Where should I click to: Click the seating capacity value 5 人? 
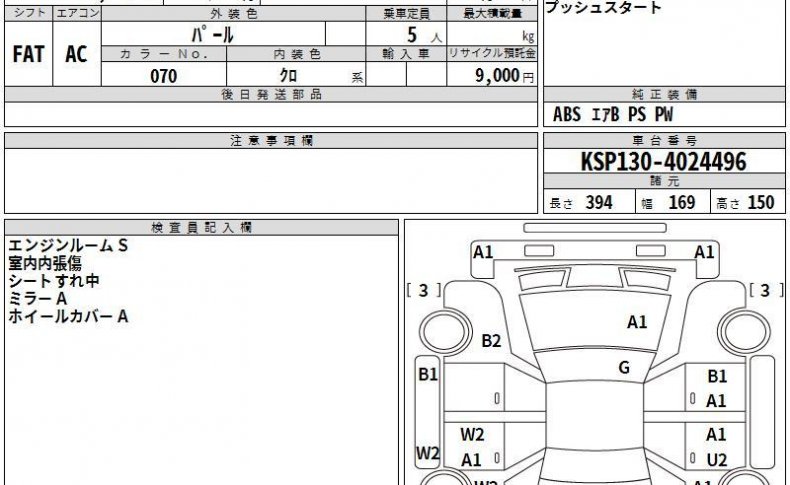(x=424, y=35)
